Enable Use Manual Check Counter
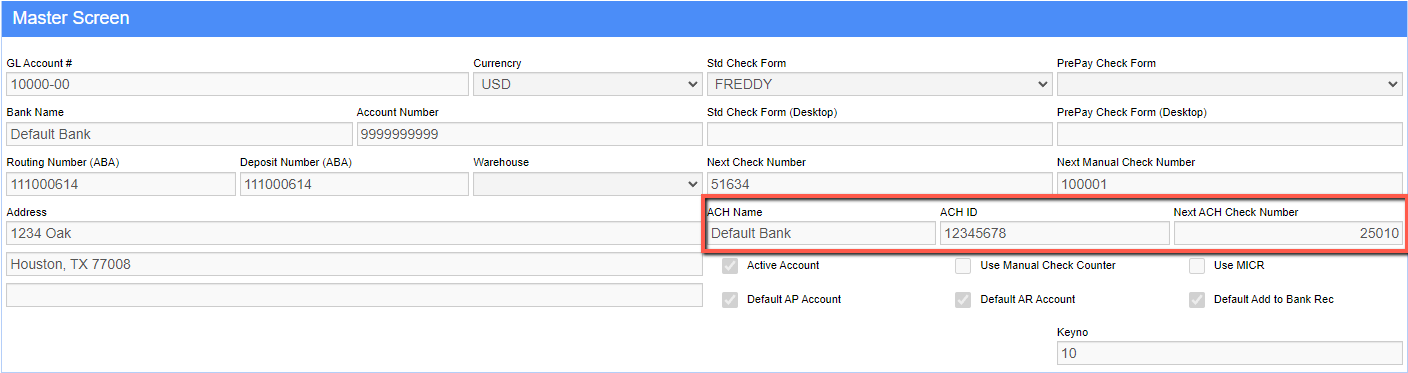Image resolution: width=1408 pixels, height=373 pixels. 963,265
